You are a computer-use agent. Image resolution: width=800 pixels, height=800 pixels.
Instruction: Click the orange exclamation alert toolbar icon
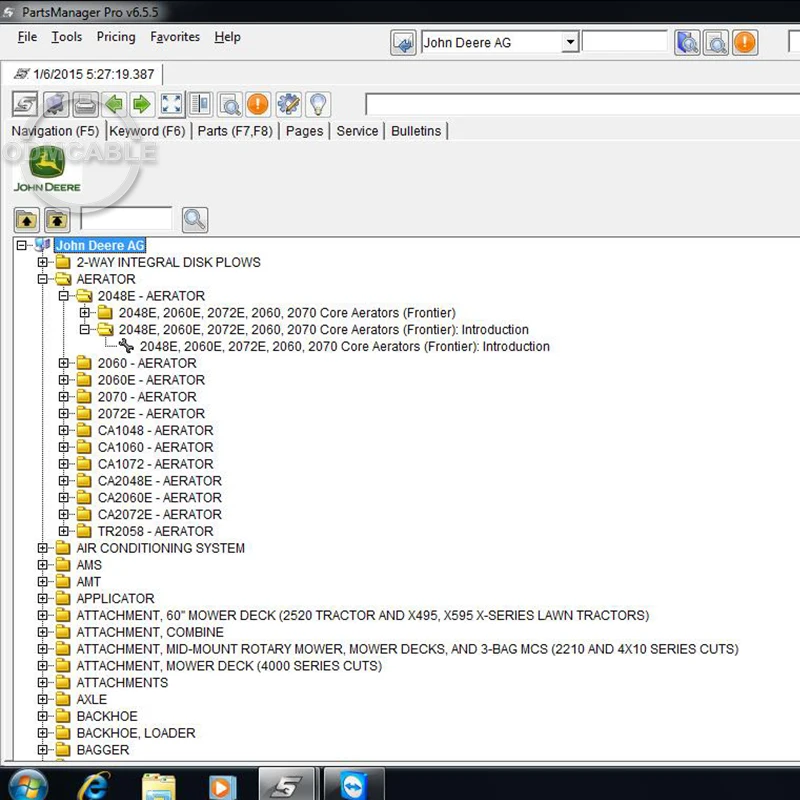pyautogui.click(x=258, y=105)
